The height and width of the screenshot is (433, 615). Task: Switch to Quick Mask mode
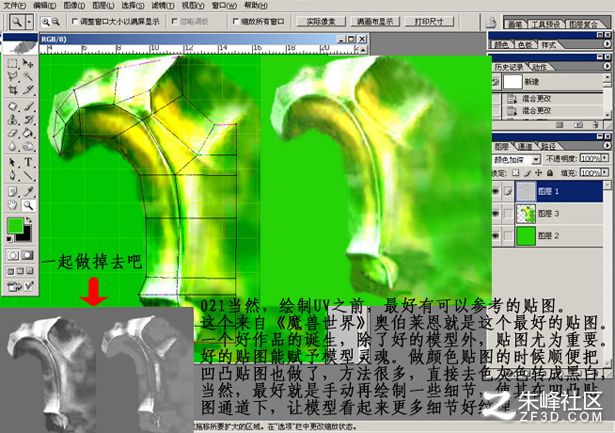(x=27, y=255)
